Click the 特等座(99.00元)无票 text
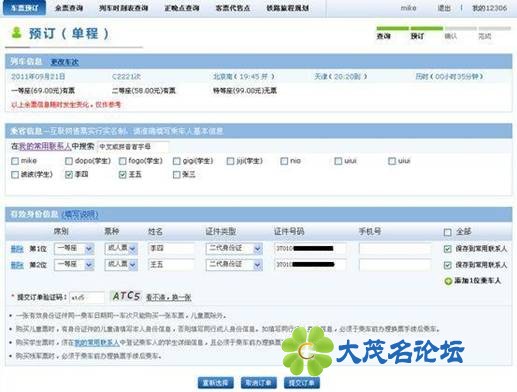This screenshot has height=392, width=517. [x=245, y=91]
